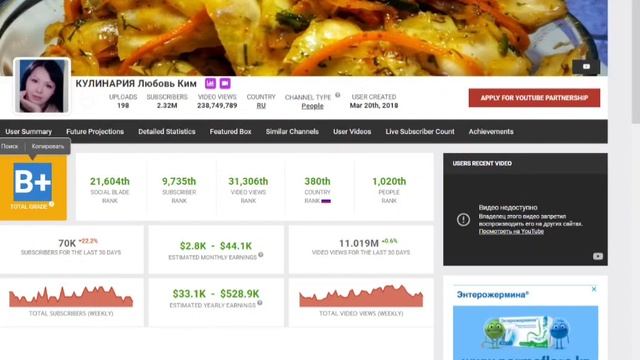Switch to Detailed Statistics tab

click(x=167, y=131)
